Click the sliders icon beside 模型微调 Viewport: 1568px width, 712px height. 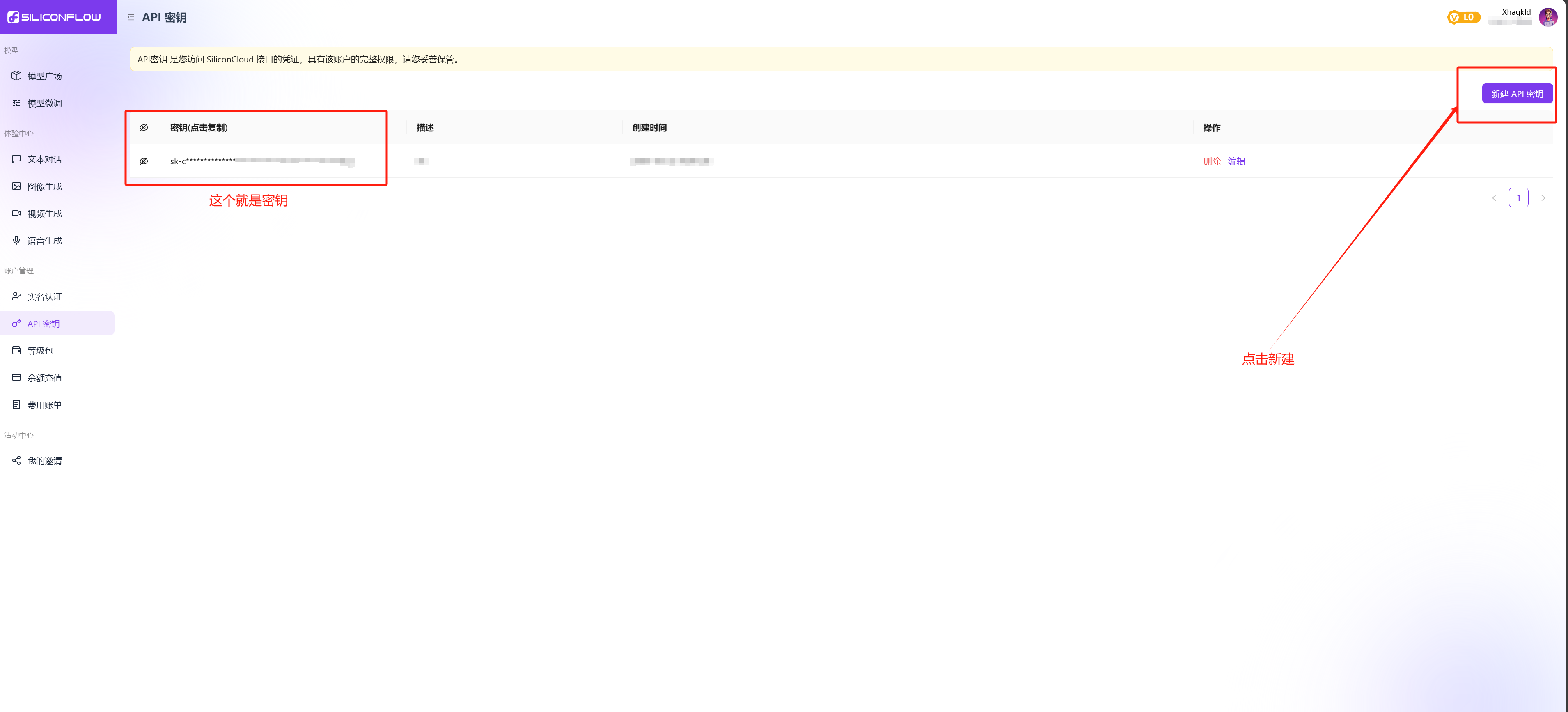16,103
